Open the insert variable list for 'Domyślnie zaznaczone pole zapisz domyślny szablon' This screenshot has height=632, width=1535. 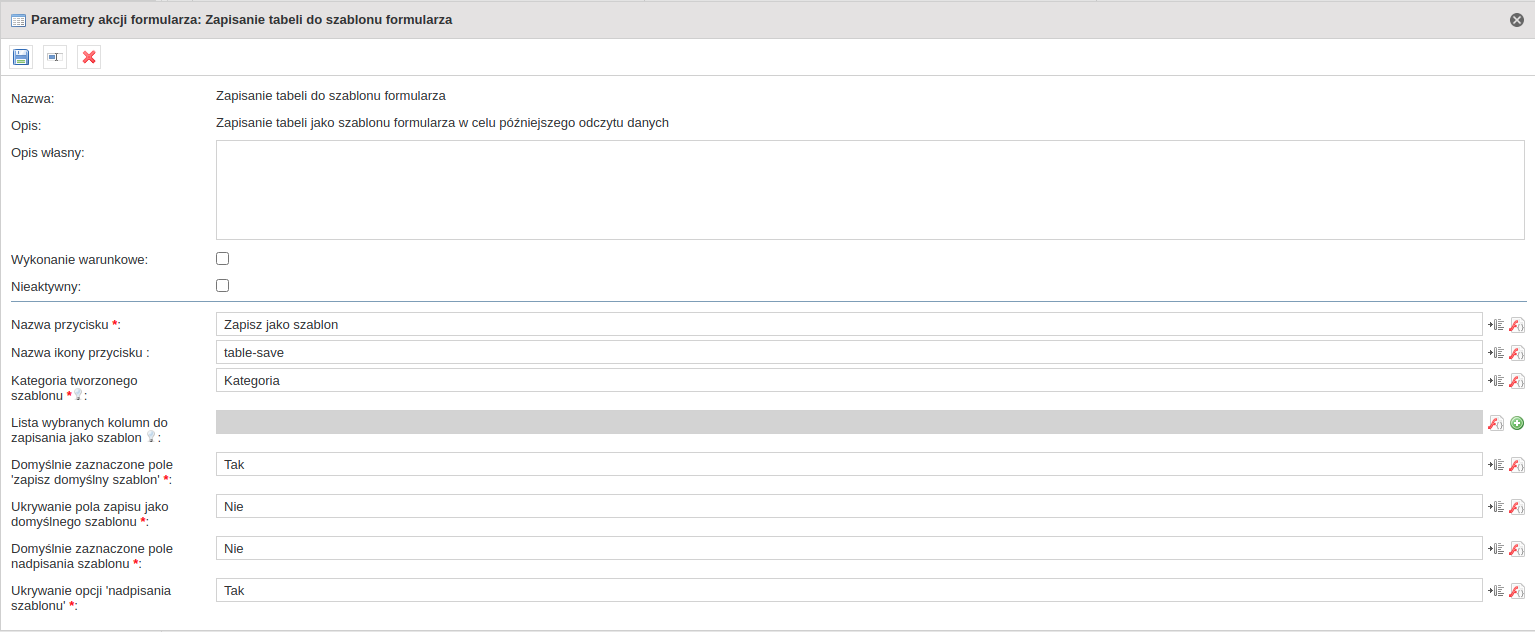pos(1496,465)
